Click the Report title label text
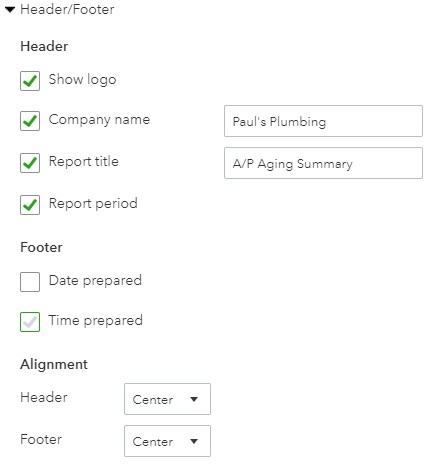Image resolution: width=432 pixels, height=470 pixels. click(x=84, y=161)
